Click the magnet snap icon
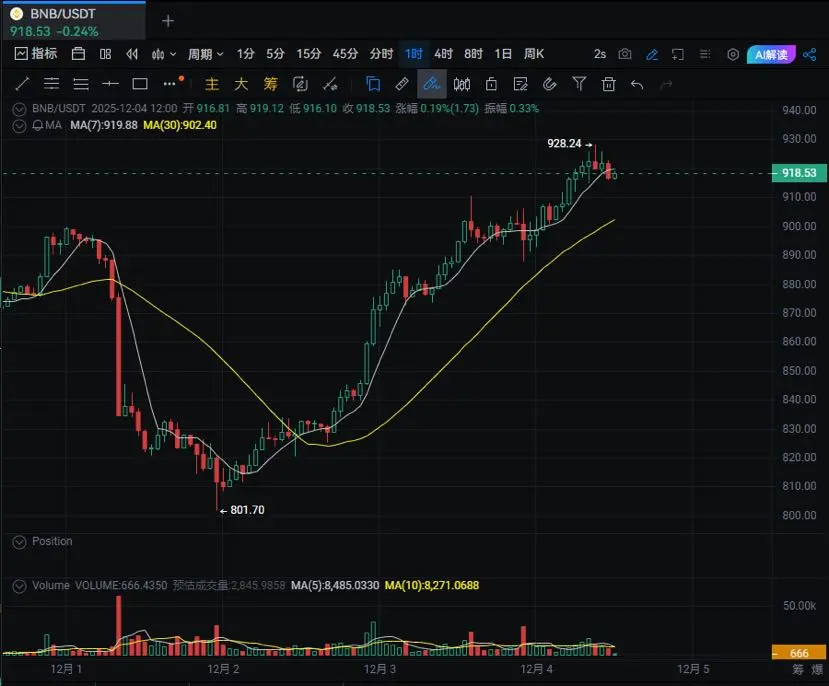829x686 pixels. [x=550, y=84]
